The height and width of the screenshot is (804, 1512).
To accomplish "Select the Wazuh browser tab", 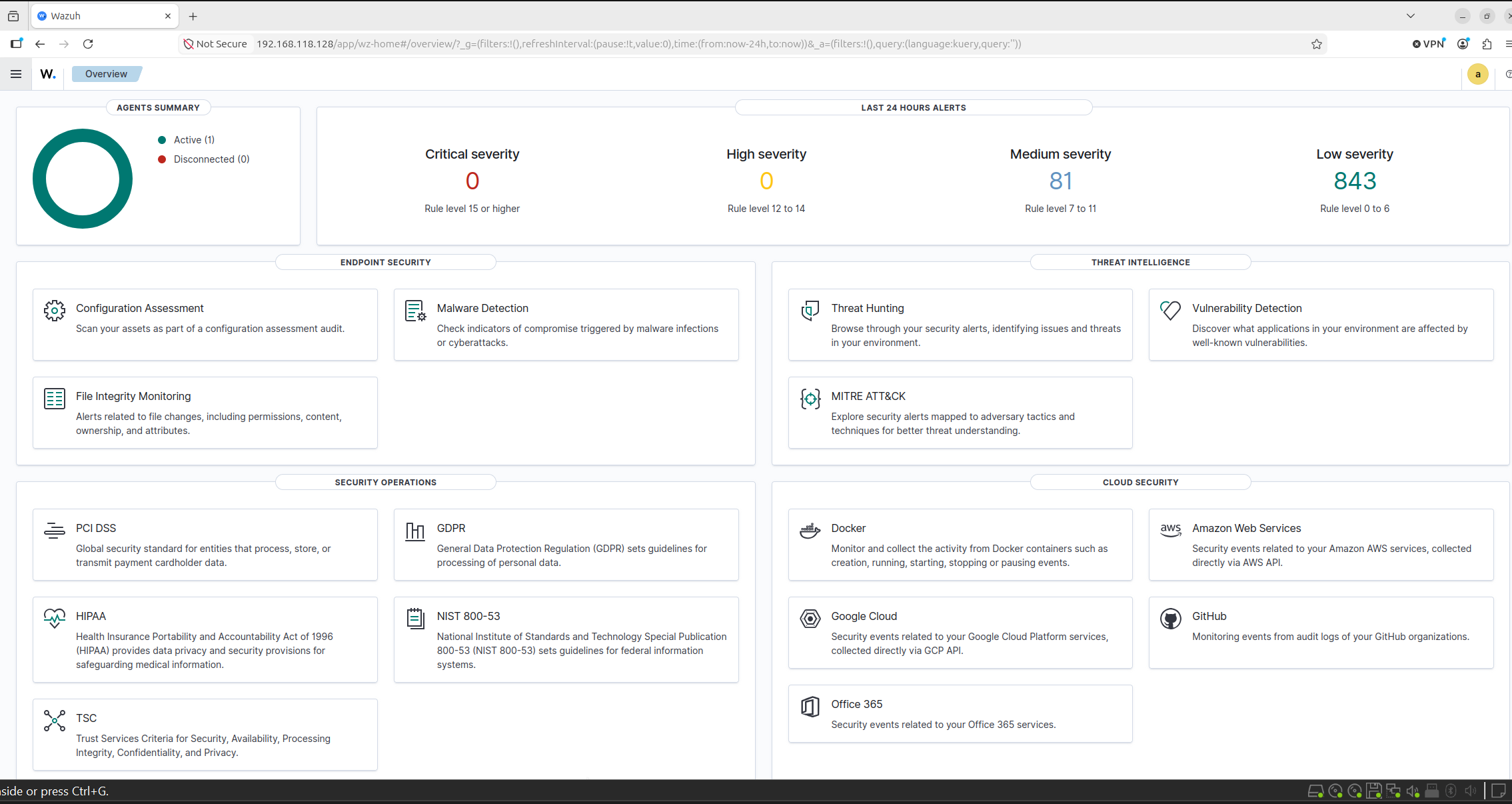I will coord(105,16).
